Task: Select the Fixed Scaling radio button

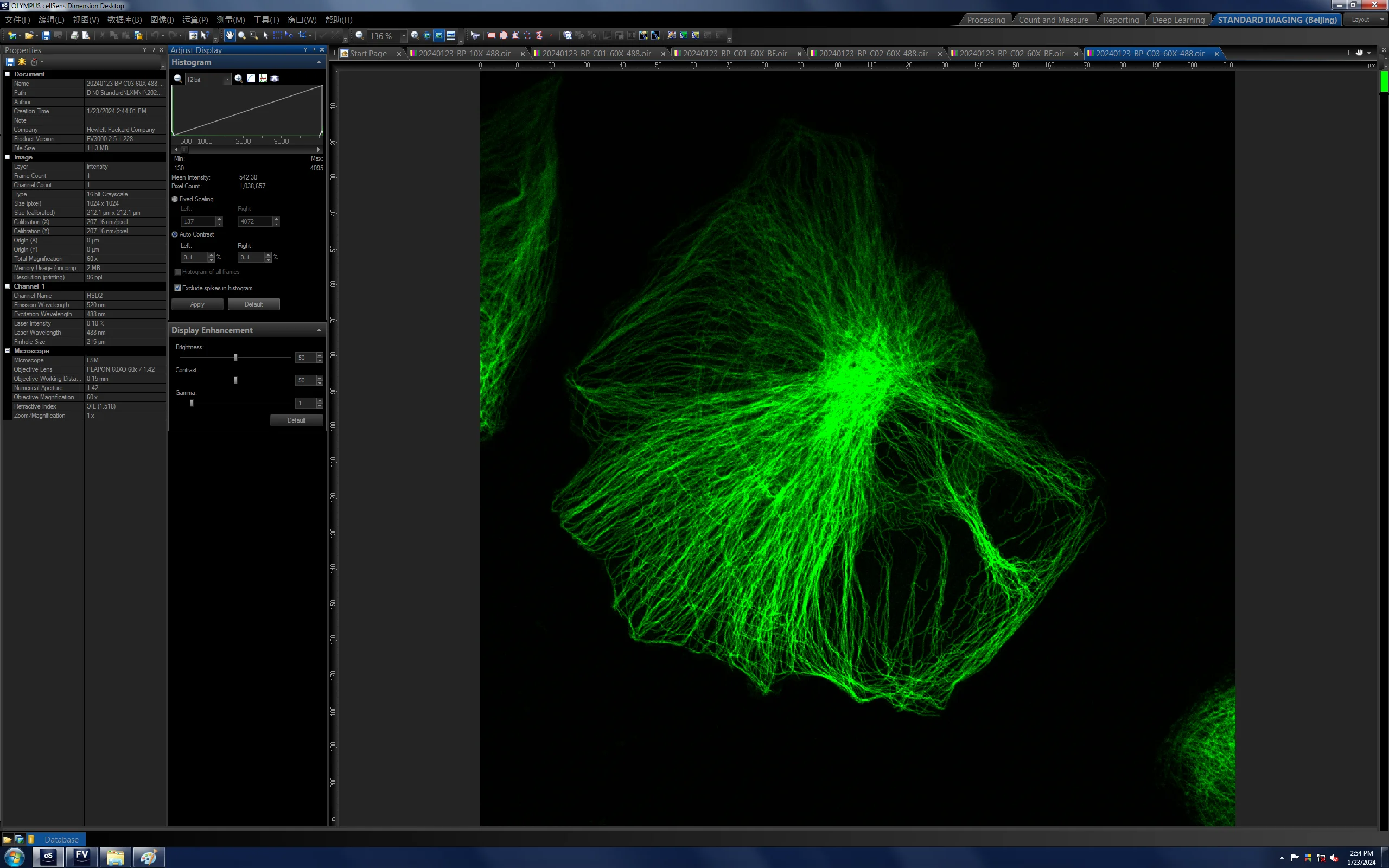Action: tap(175, 199)
